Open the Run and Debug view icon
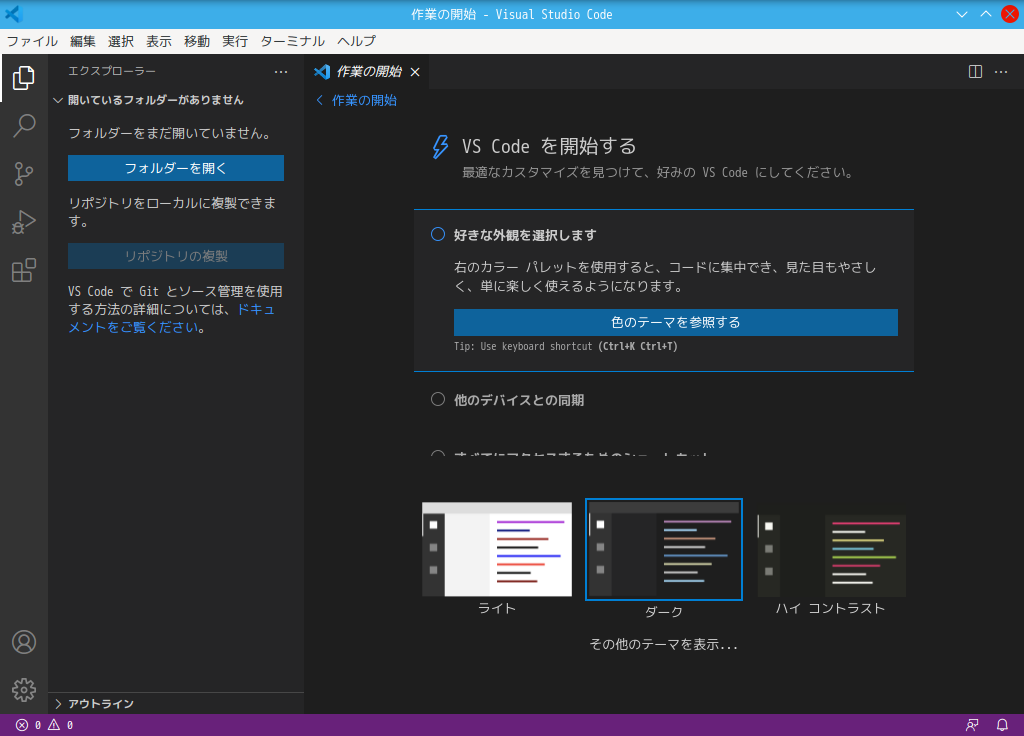Screen dimensions: 1024x736 coord(24,222)
